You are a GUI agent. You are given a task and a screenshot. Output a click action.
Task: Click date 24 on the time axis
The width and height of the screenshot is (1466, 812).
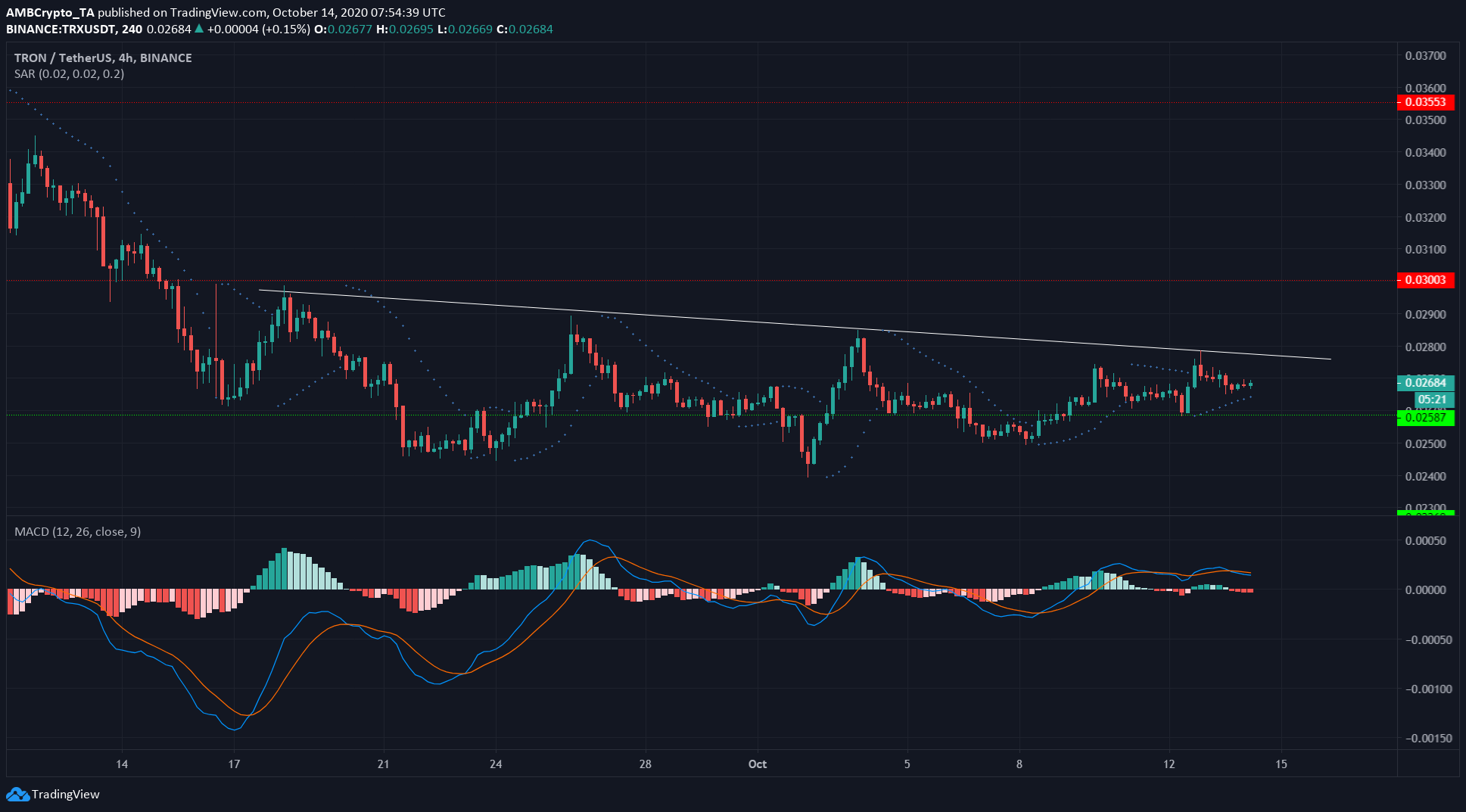[496, 764]
